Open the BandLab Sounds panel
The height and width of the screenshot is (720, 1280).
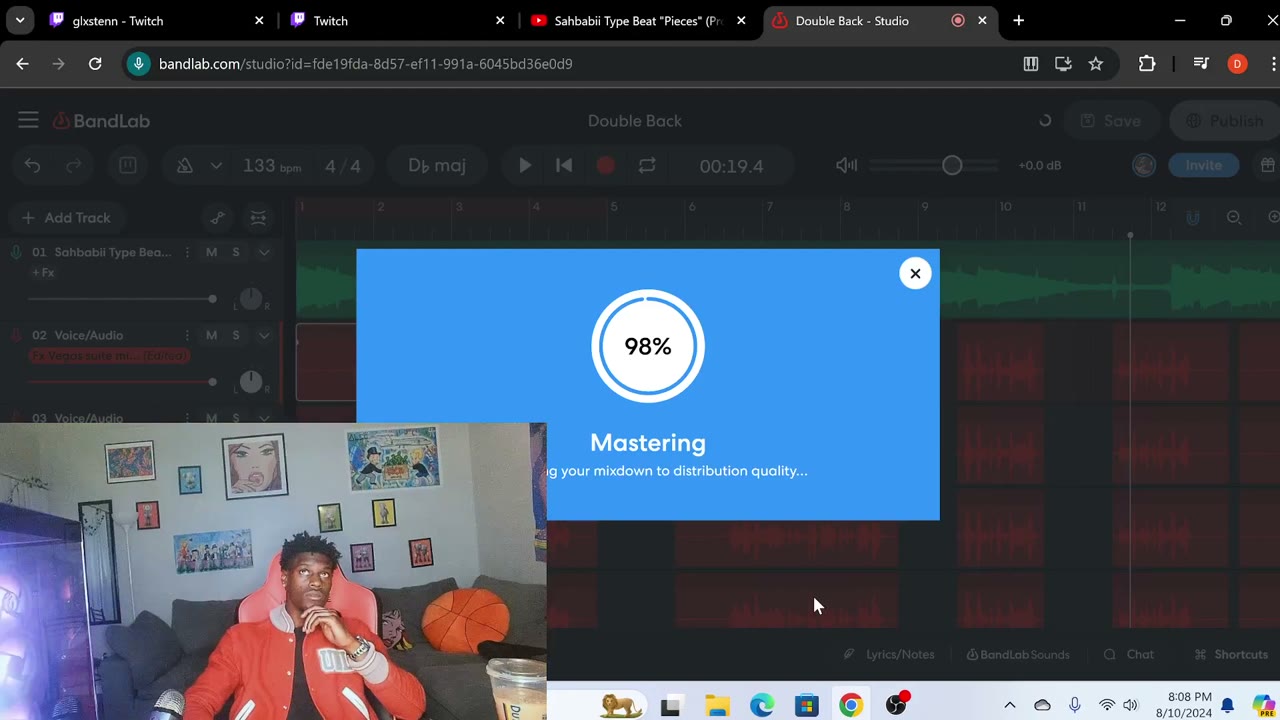coord(1017,655)
